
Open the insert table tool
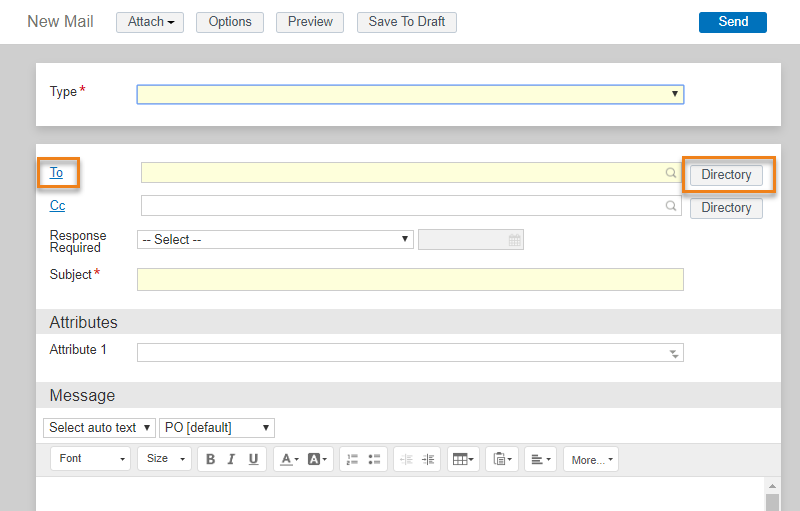[x=463, y=459]
